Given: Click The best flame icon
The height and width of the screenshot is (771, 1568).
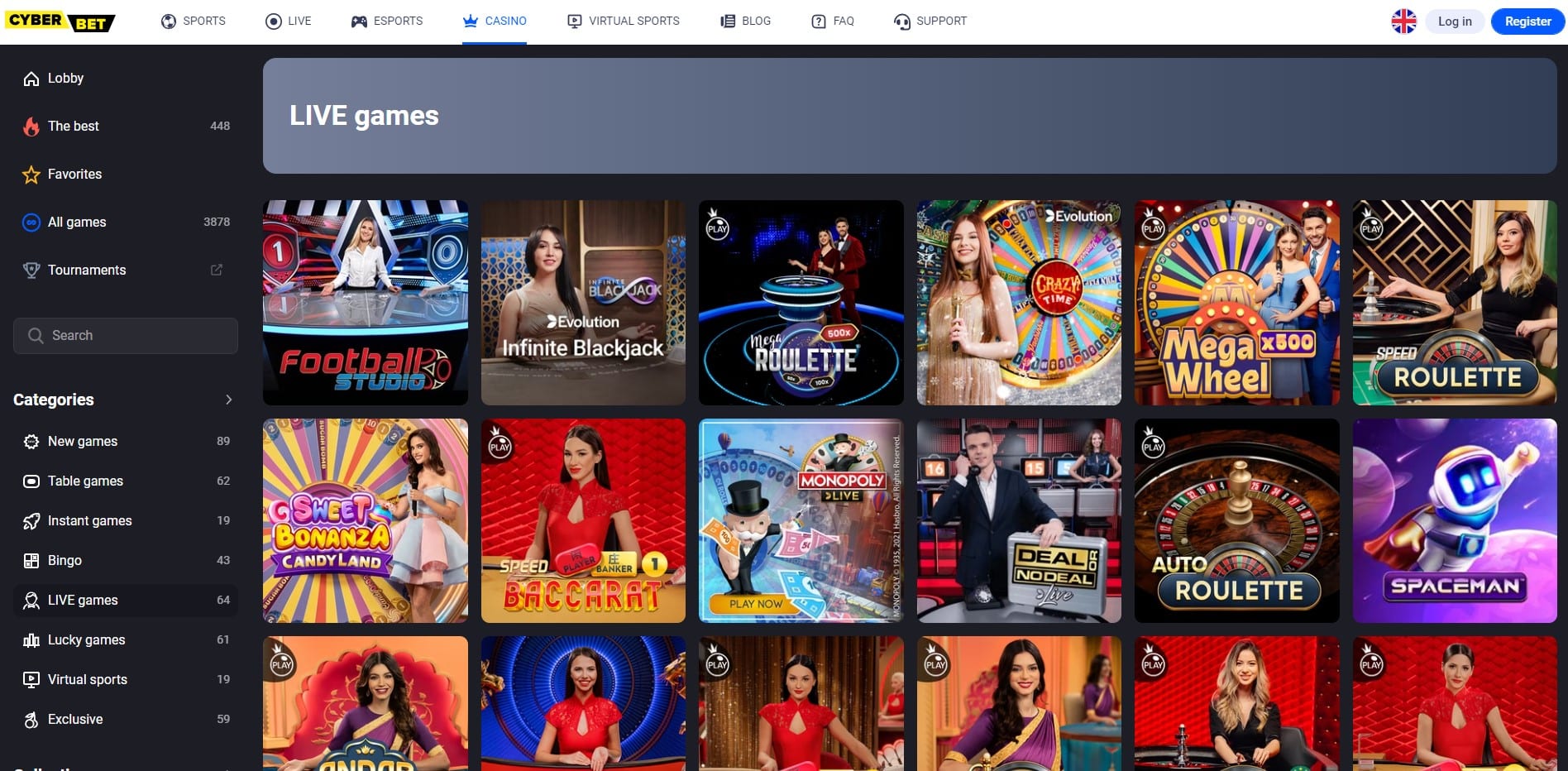Looking at the screenshot, I should pyautogui.click(x=31, y=127).
